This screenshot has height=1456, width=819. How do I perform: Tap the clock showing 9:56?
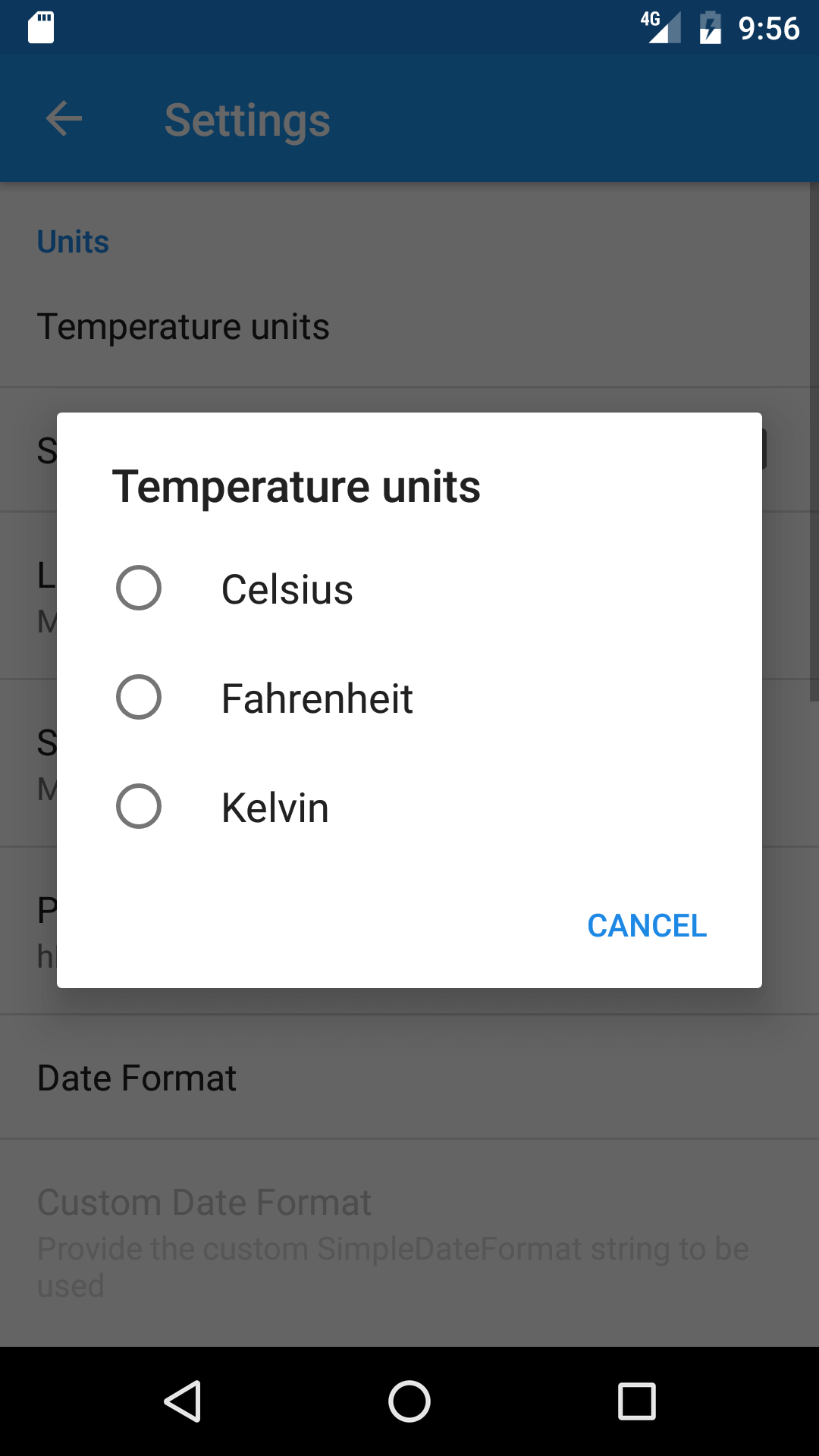coord(768,29)
